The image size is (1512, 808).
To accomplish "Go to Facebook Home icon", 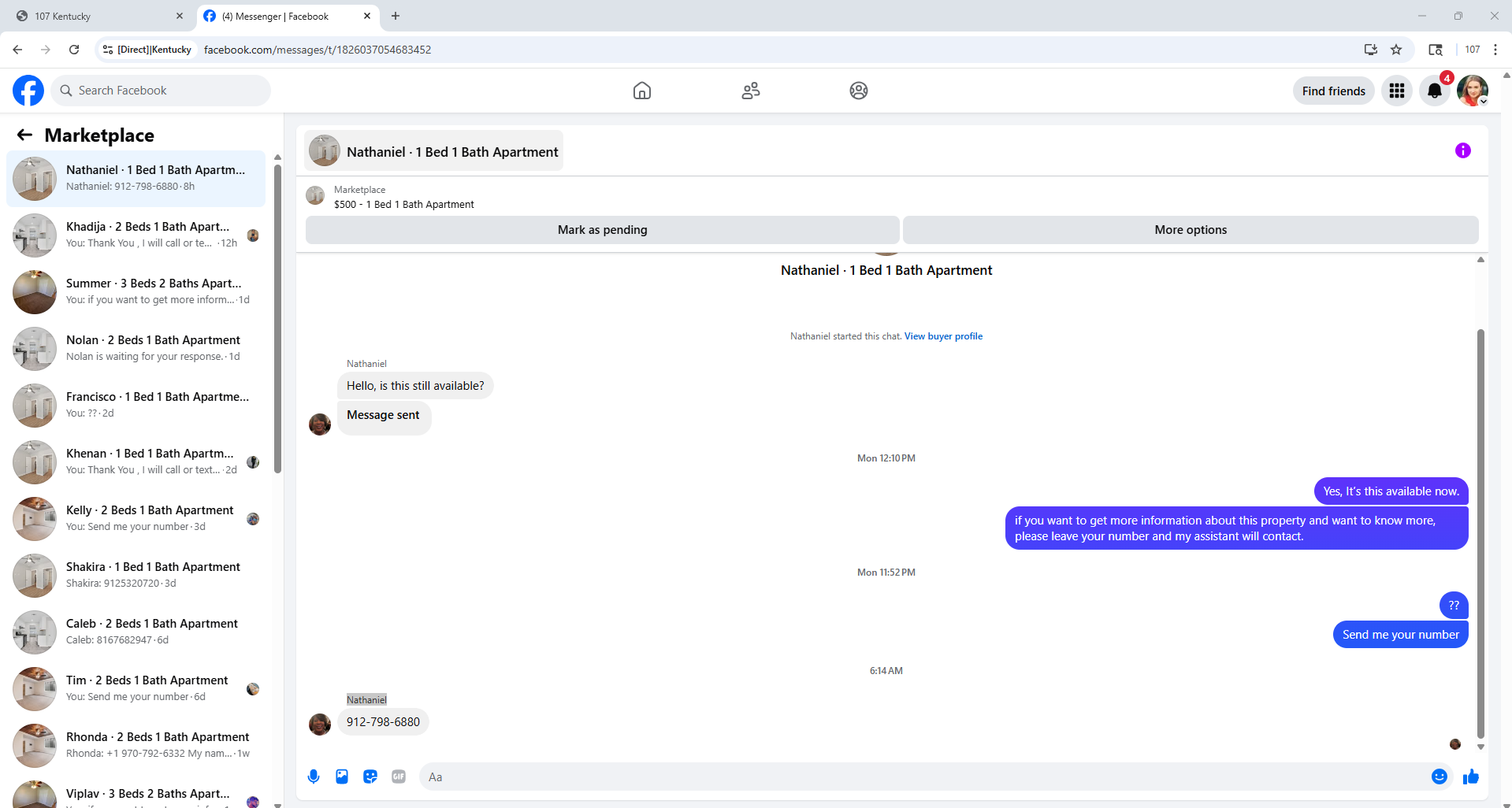I will click(x=642, y=91).
